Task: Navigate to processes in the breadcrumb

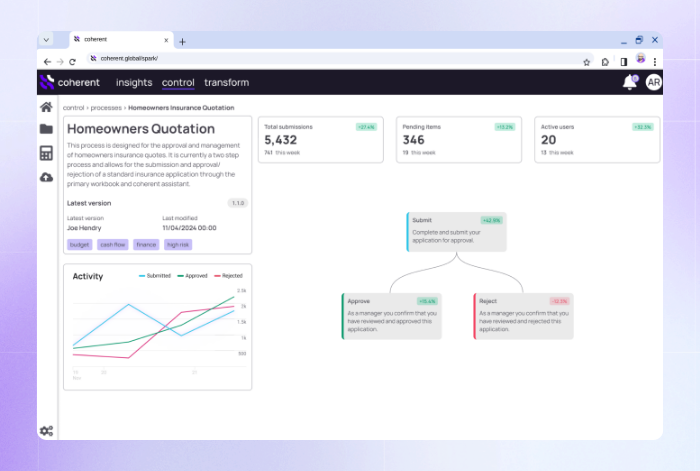Action: click(106, 107)
